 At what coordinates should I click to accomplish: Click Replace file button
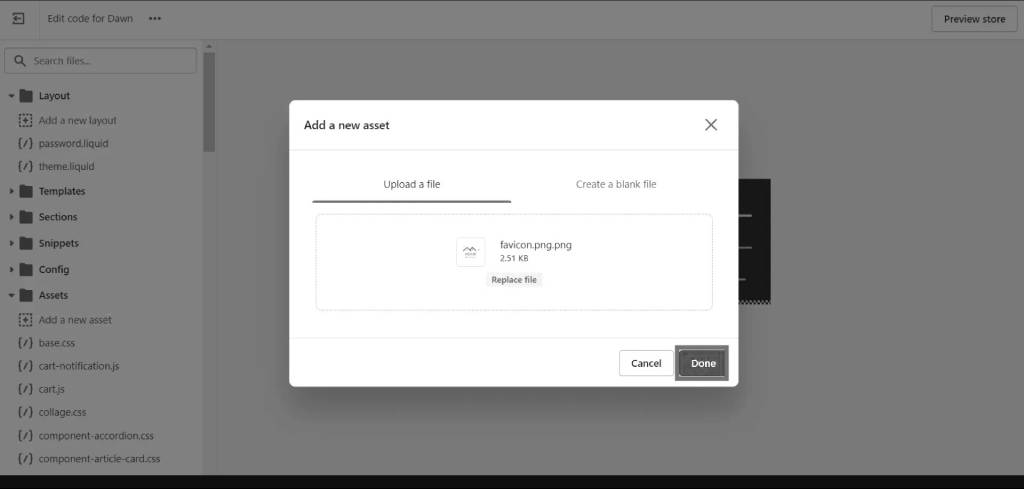(x=514, y=279)
